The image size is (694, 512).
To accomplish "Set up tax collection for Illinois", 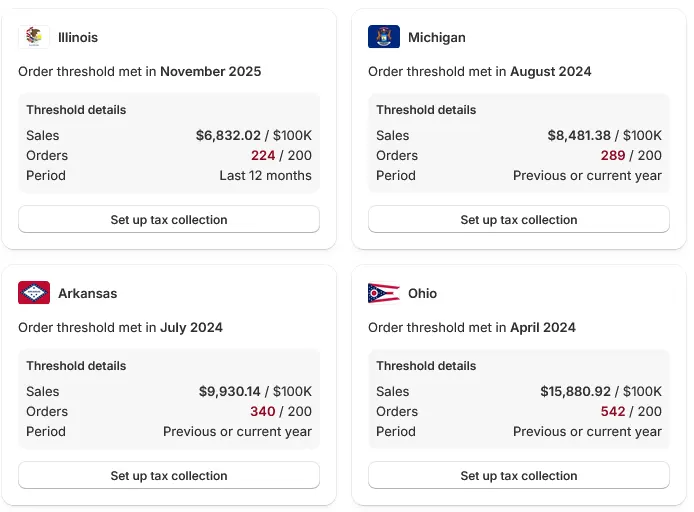I will pos(169,220).
